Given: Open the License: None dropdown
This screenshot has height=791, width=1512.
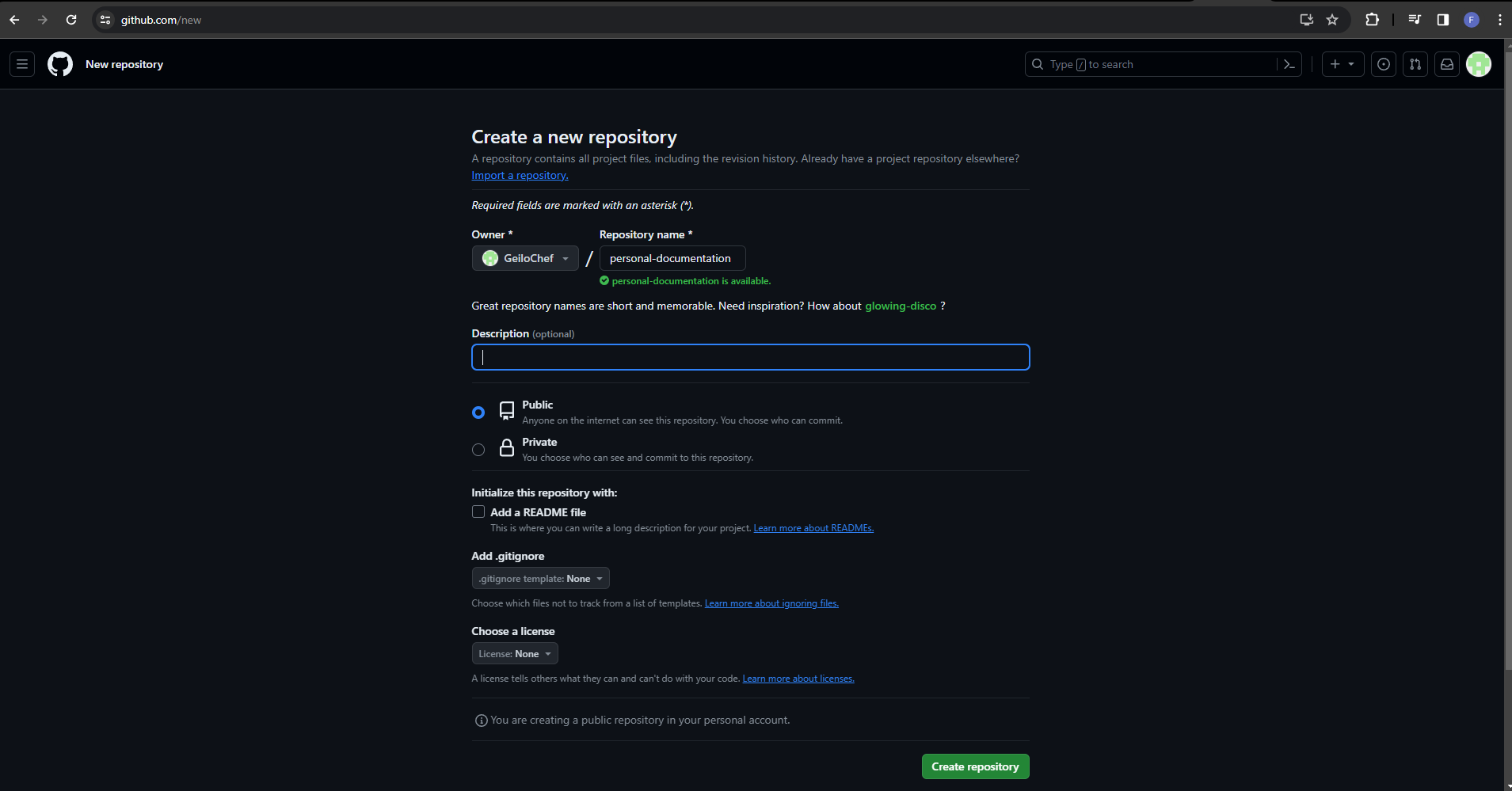Looking at the screenshot, I should pos(515,653).
